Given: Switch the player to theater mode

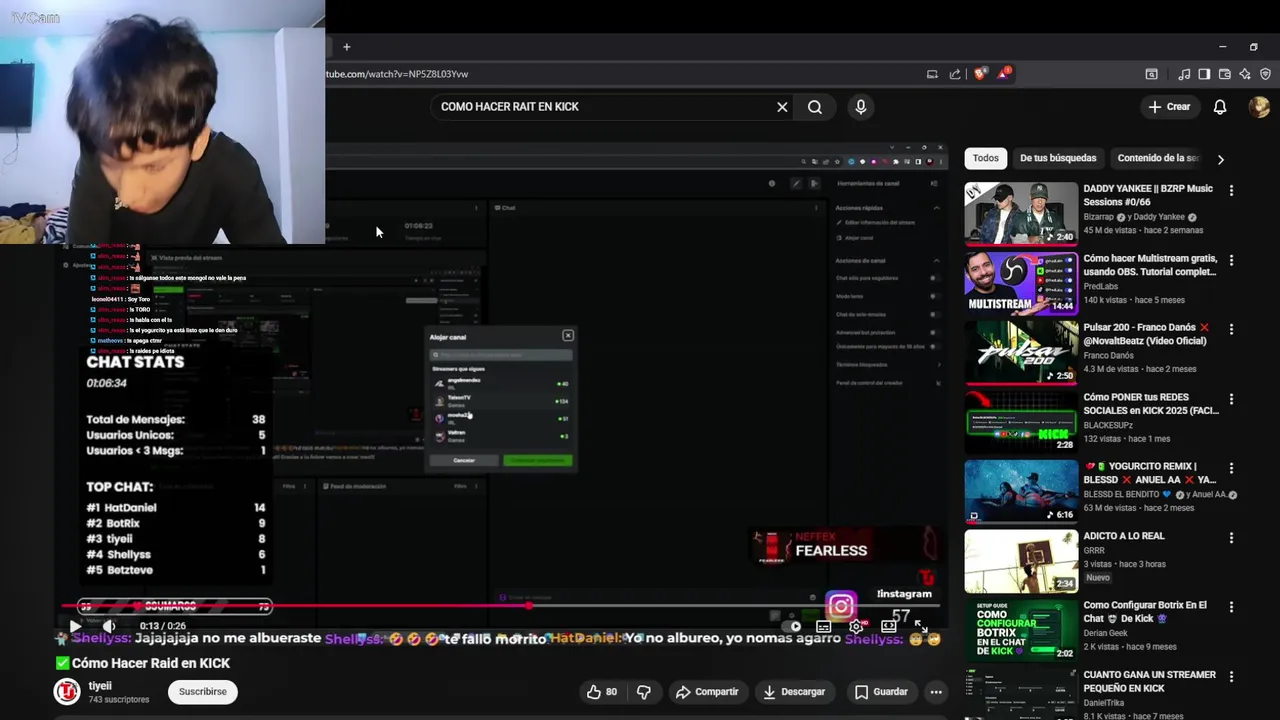Looking at the screenshot, I should coord(888,626).
